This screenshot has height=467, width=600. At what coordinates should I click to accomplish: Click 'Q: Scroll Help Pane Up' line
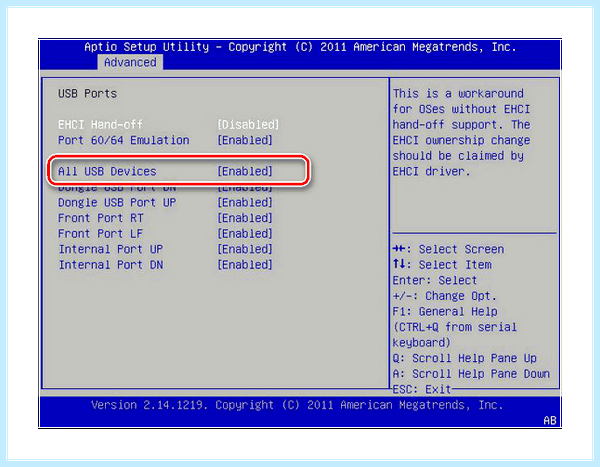465,358
